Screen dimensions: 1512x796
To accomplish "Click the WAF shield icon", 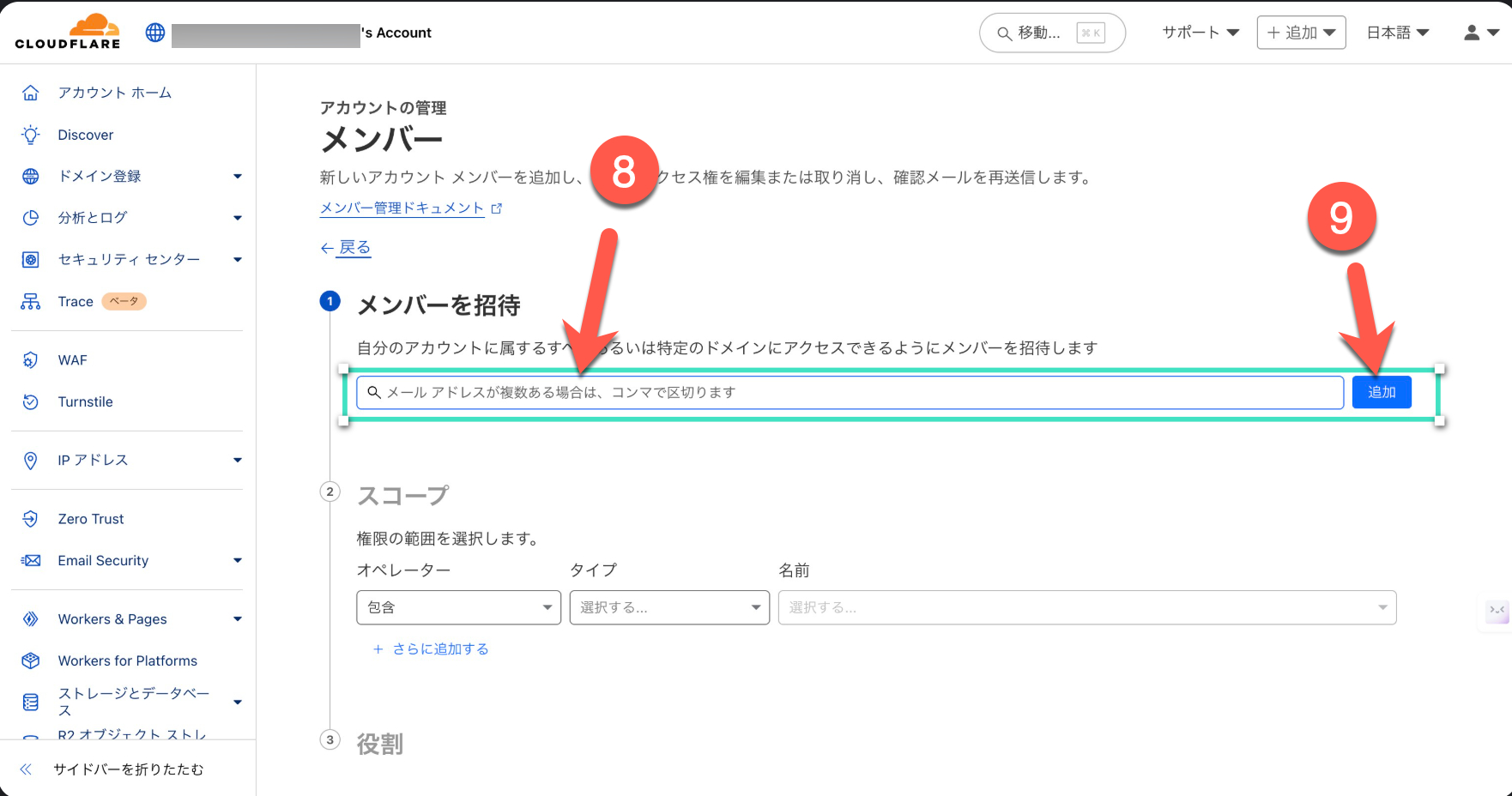I will coord(31,360).
